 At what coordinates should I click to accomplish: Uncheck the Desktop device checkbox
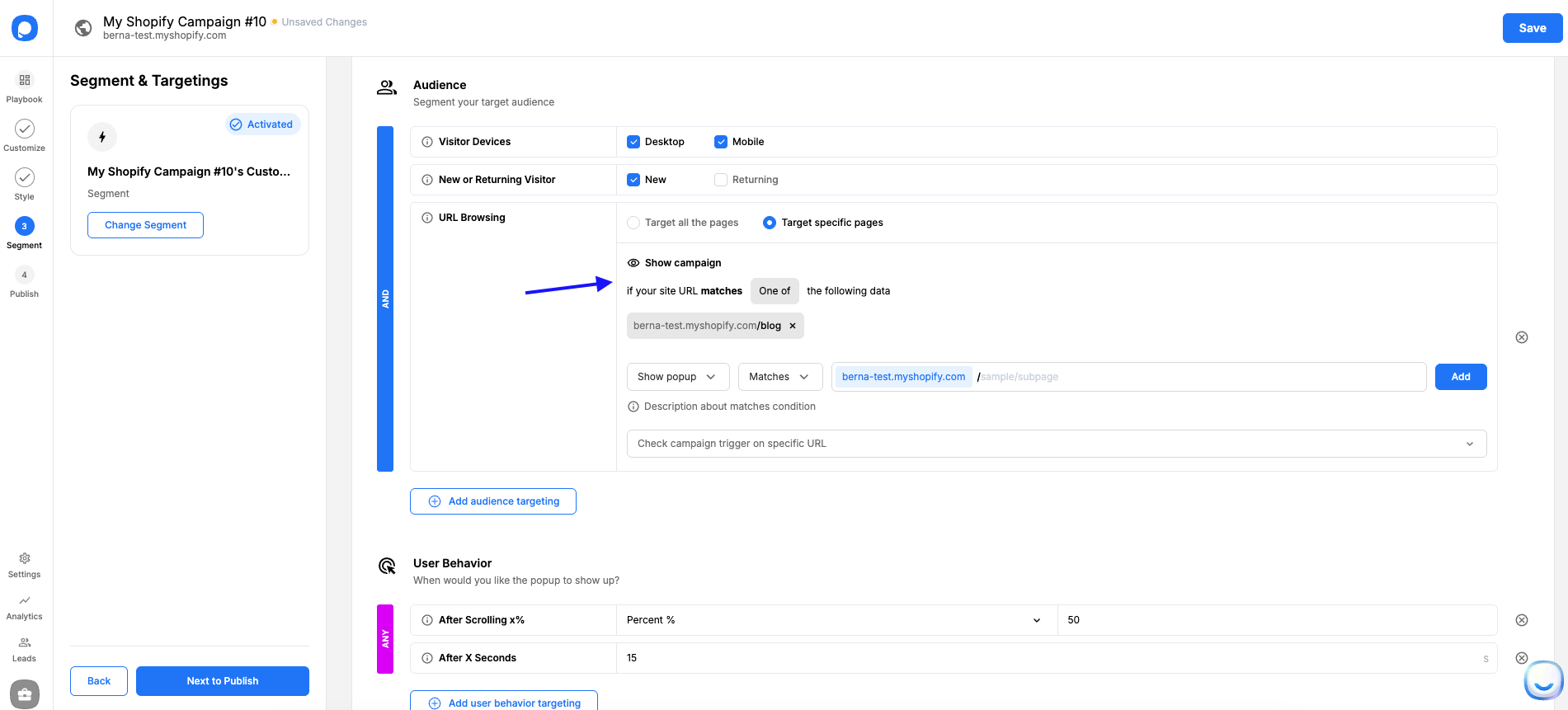(633, 142)
